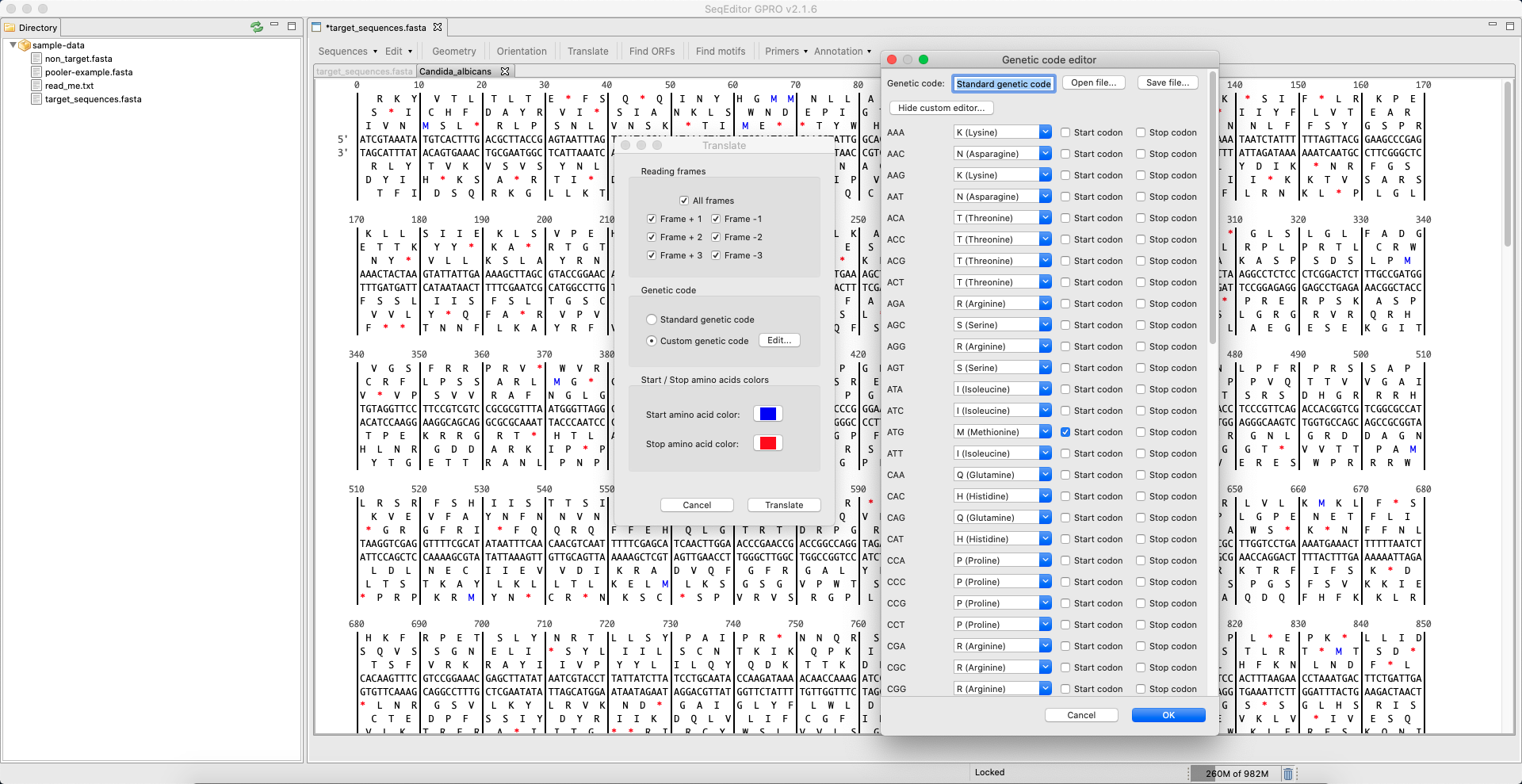Close the Candida_albicans tab using its X icon
The width and height of the screenshot is (1522, 784).
point(505,71)
